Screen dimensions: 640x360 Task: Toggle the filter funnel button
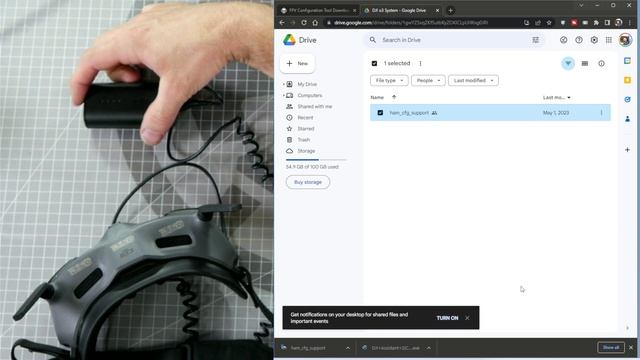coord(568,63)
